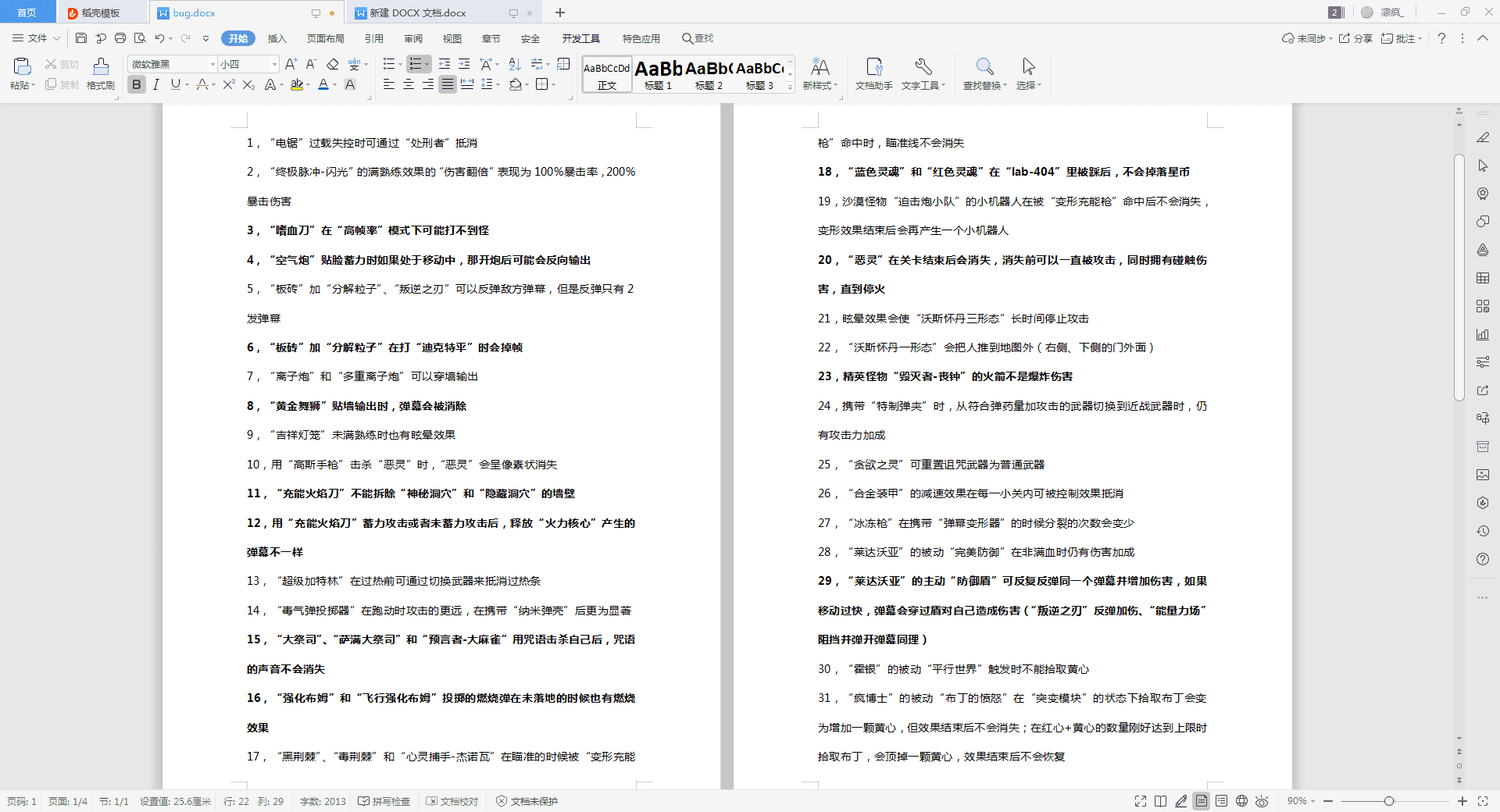Toggle Bold formatting (B)
Screen dimensions: 1500x812
(137, 84)
